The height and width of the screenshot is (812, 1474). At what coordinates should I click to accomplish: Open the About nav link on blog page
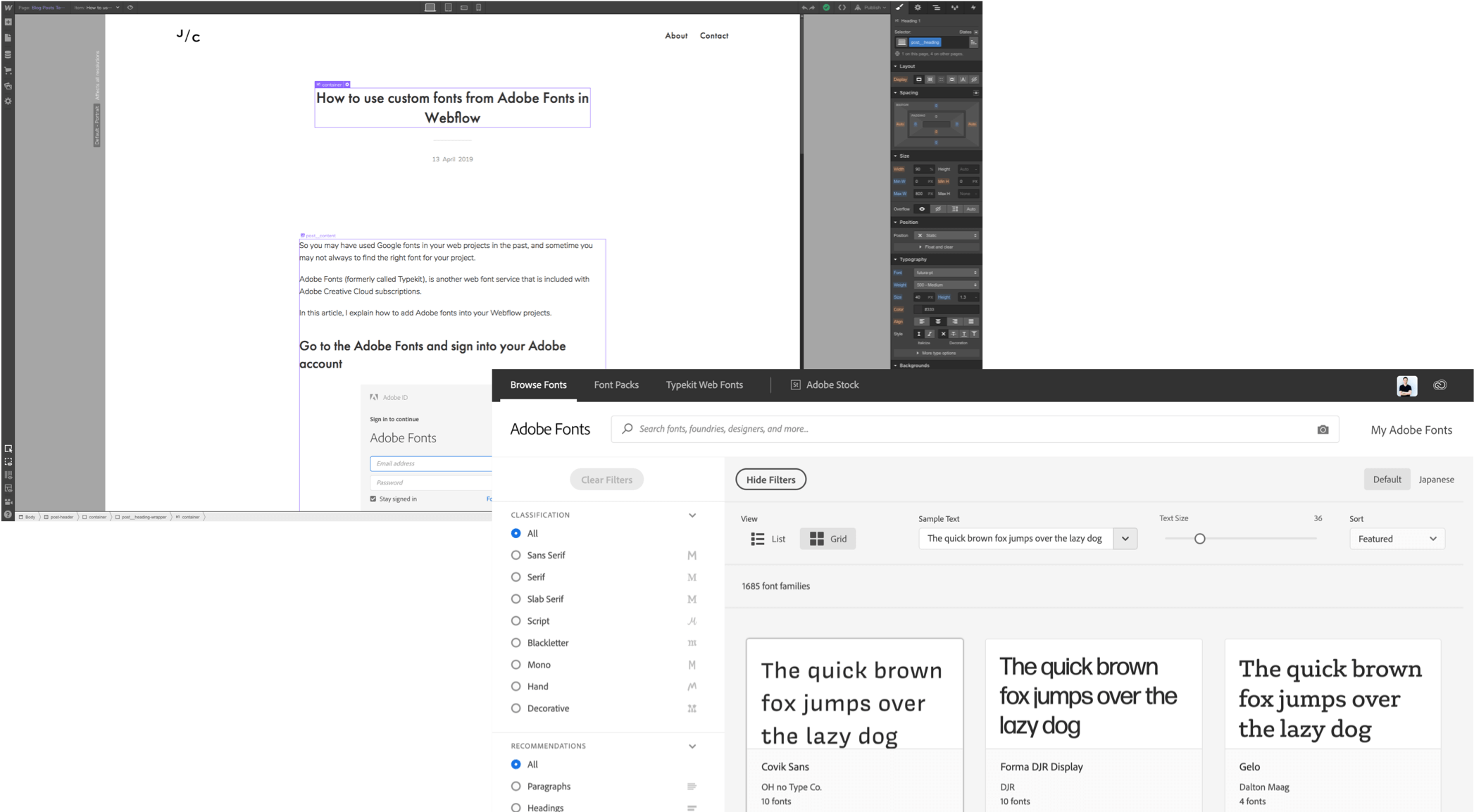point(676,35)
